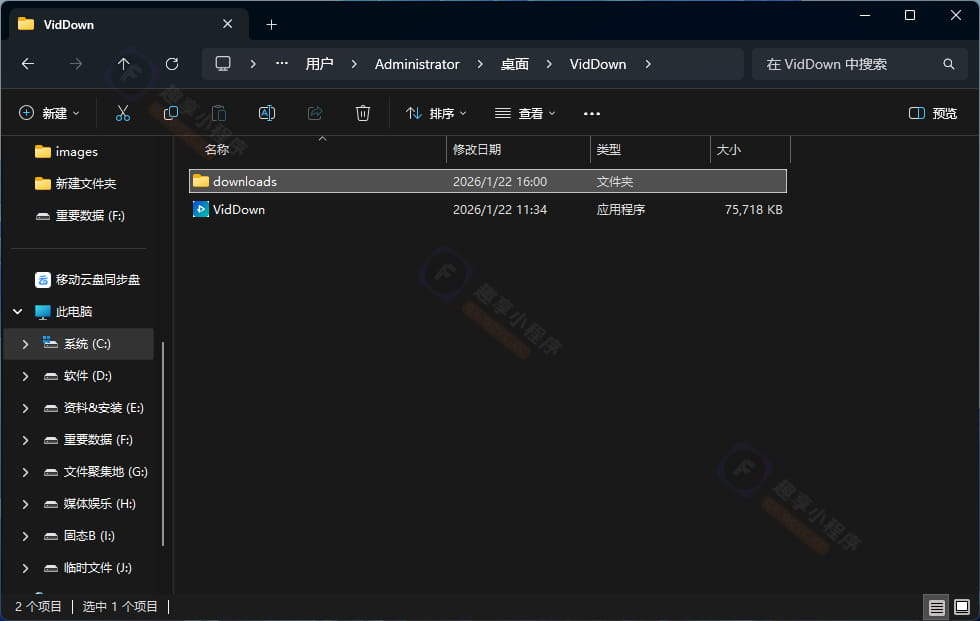Open the View (查看) menu

pos(526,113)
